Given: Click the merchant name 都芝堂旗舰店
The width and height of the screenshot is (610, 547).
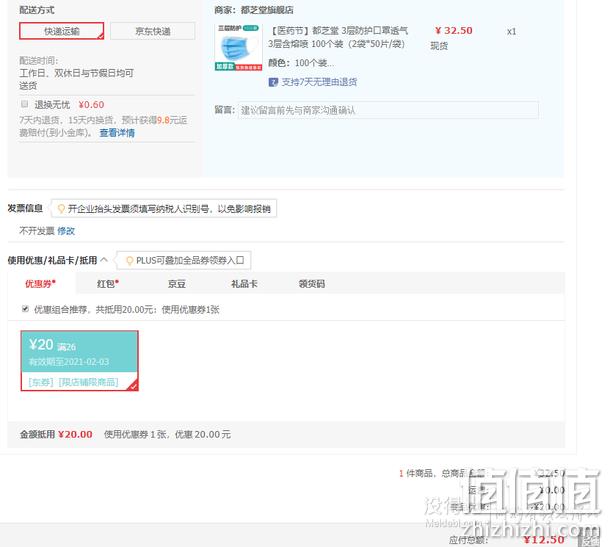Looking at the screenshot, I should click(267, 10).
